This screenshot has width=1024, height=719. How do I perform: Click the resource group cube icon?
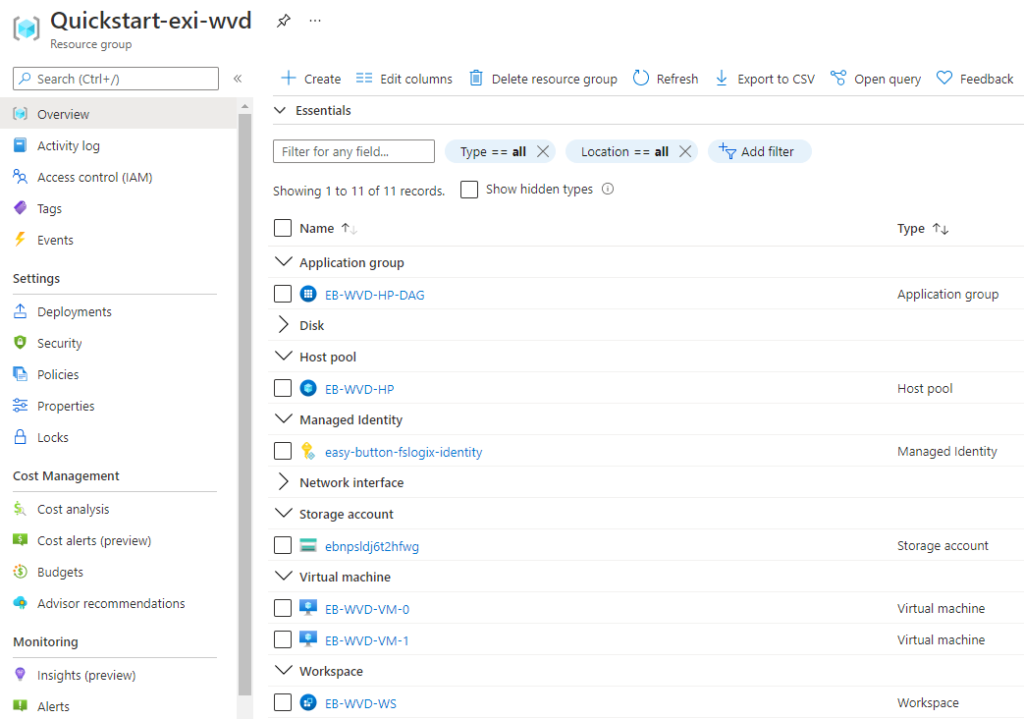pyautogui.click(x=27, y=28)
